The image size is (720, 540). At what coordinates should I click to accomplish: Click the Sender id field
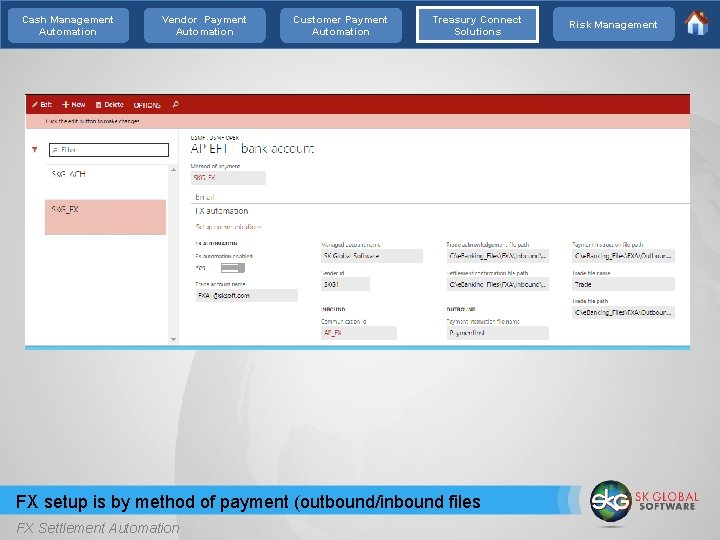(x=345, y=284)
